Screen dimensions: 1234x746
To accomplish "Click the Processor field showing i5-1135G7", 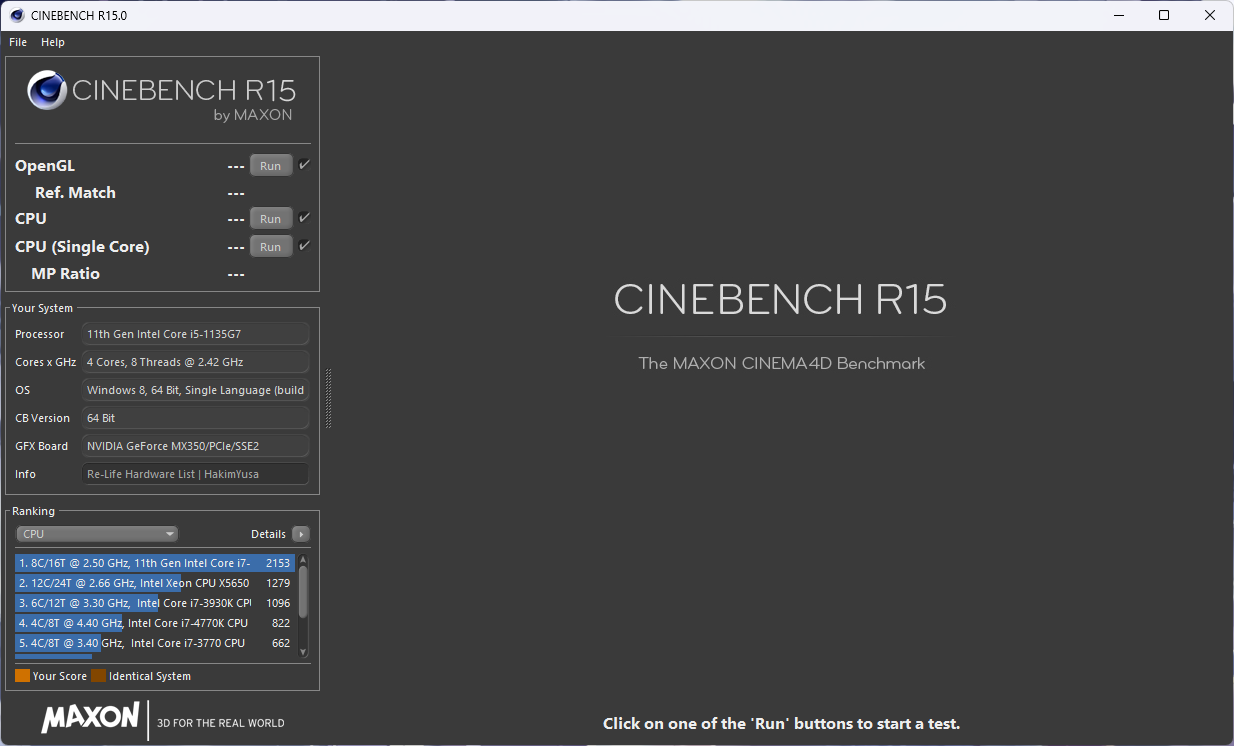I will (195, 334).
